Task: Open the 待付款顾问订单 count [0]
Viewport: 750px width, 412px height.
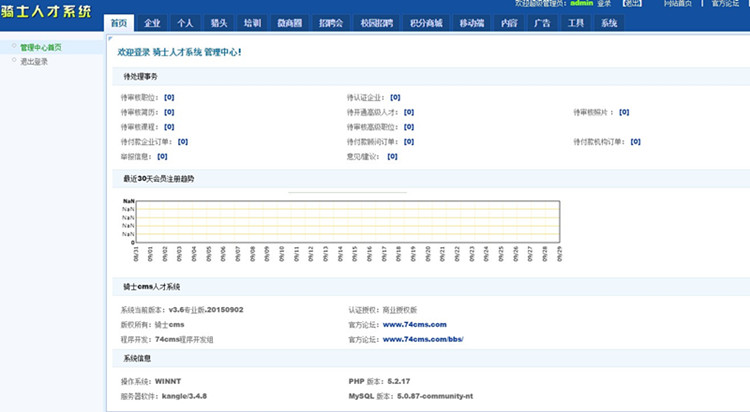Action: (x=408, y=142)
